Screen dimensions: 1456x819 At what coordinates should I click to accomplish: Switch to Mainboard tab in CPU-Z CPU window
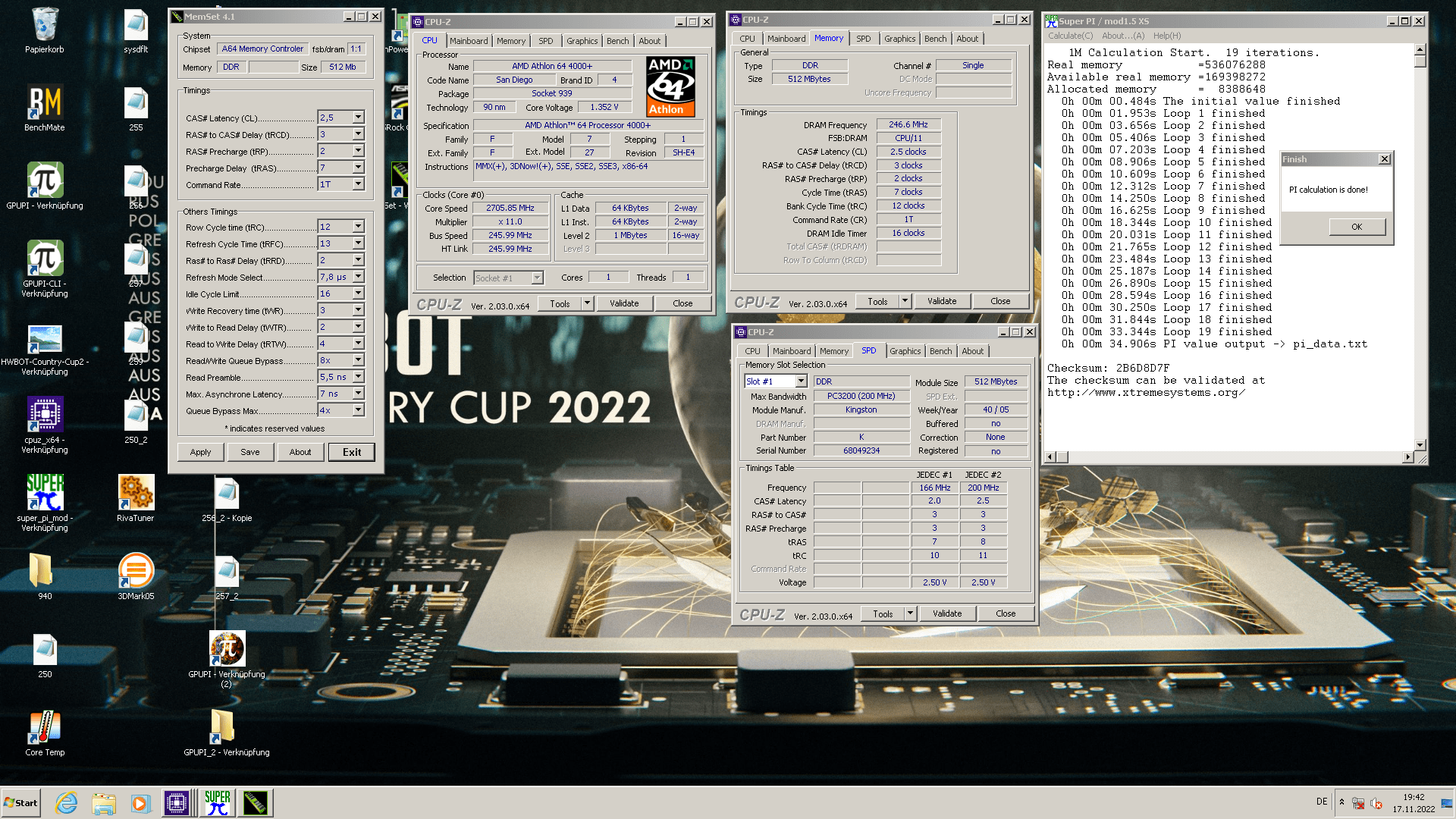[x=469, y=41]
